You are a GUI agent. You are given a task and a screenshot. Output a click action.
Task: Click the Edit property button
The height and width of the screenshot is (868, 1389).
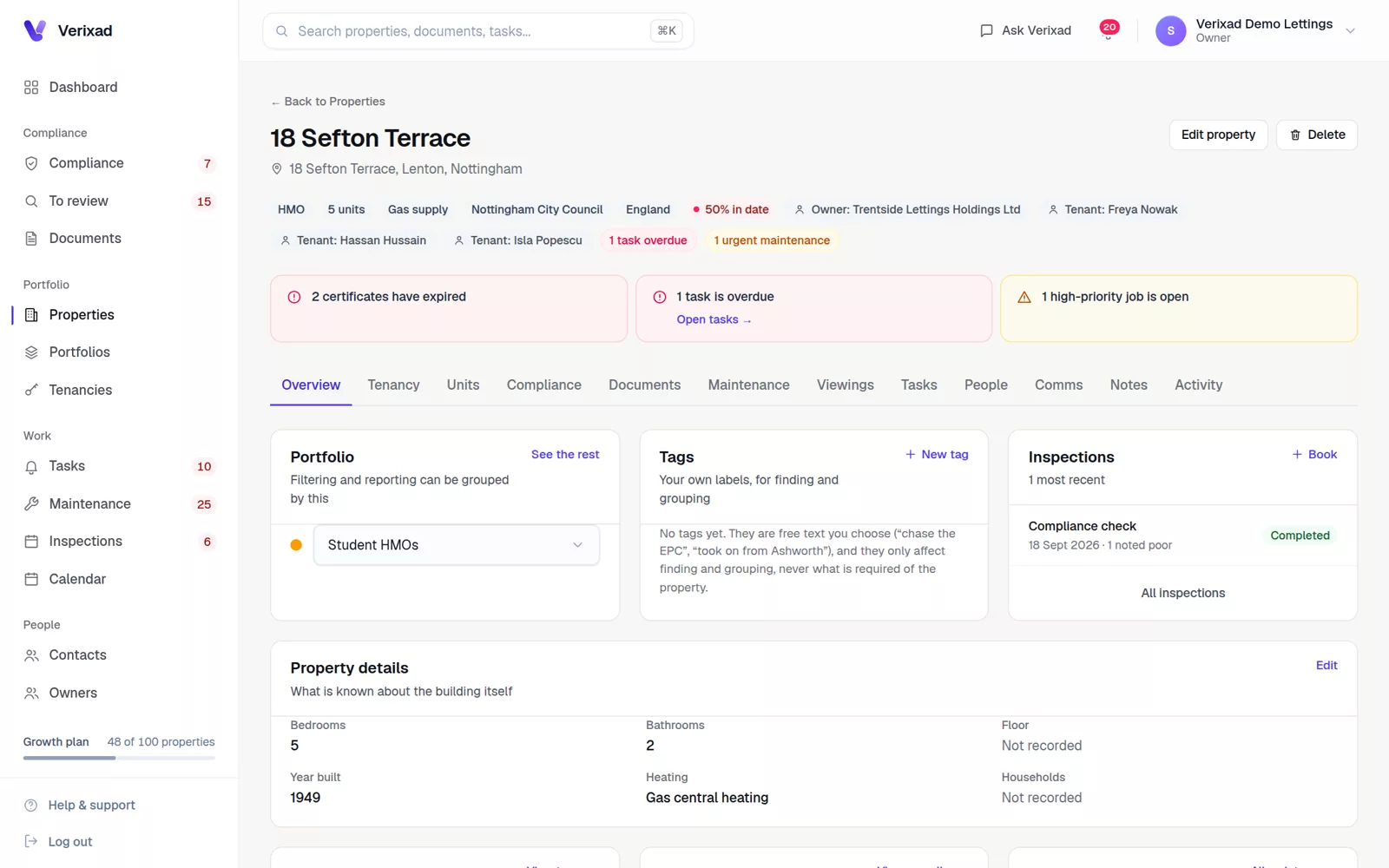pos(1218,135)
